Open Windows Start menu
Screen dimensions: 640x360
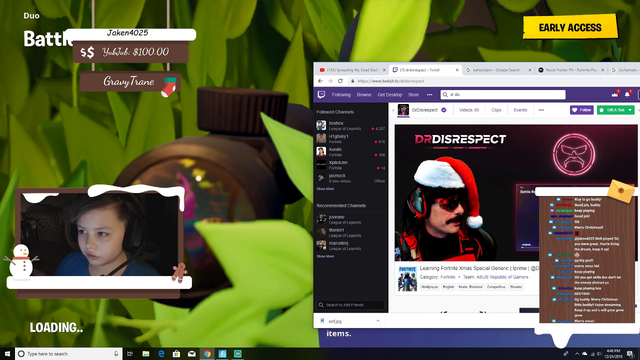tap(7, 353)
